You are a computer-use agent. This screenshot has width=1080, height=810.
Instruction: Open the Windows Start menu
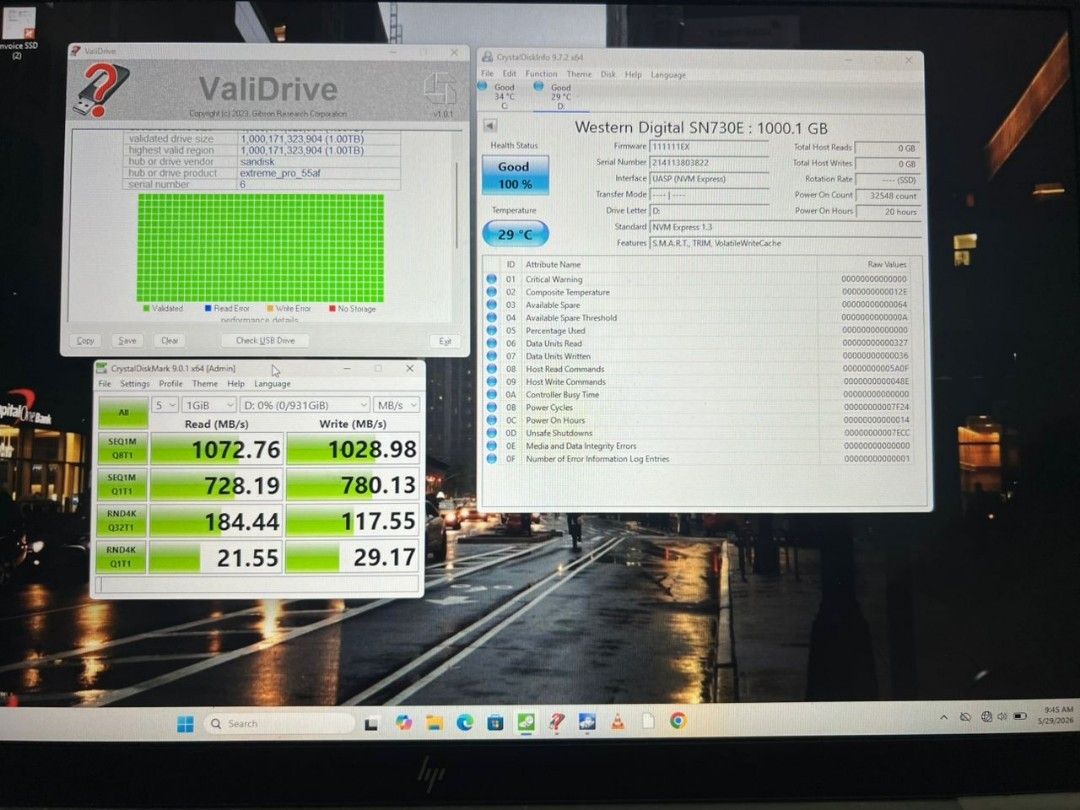pos(185,724)
